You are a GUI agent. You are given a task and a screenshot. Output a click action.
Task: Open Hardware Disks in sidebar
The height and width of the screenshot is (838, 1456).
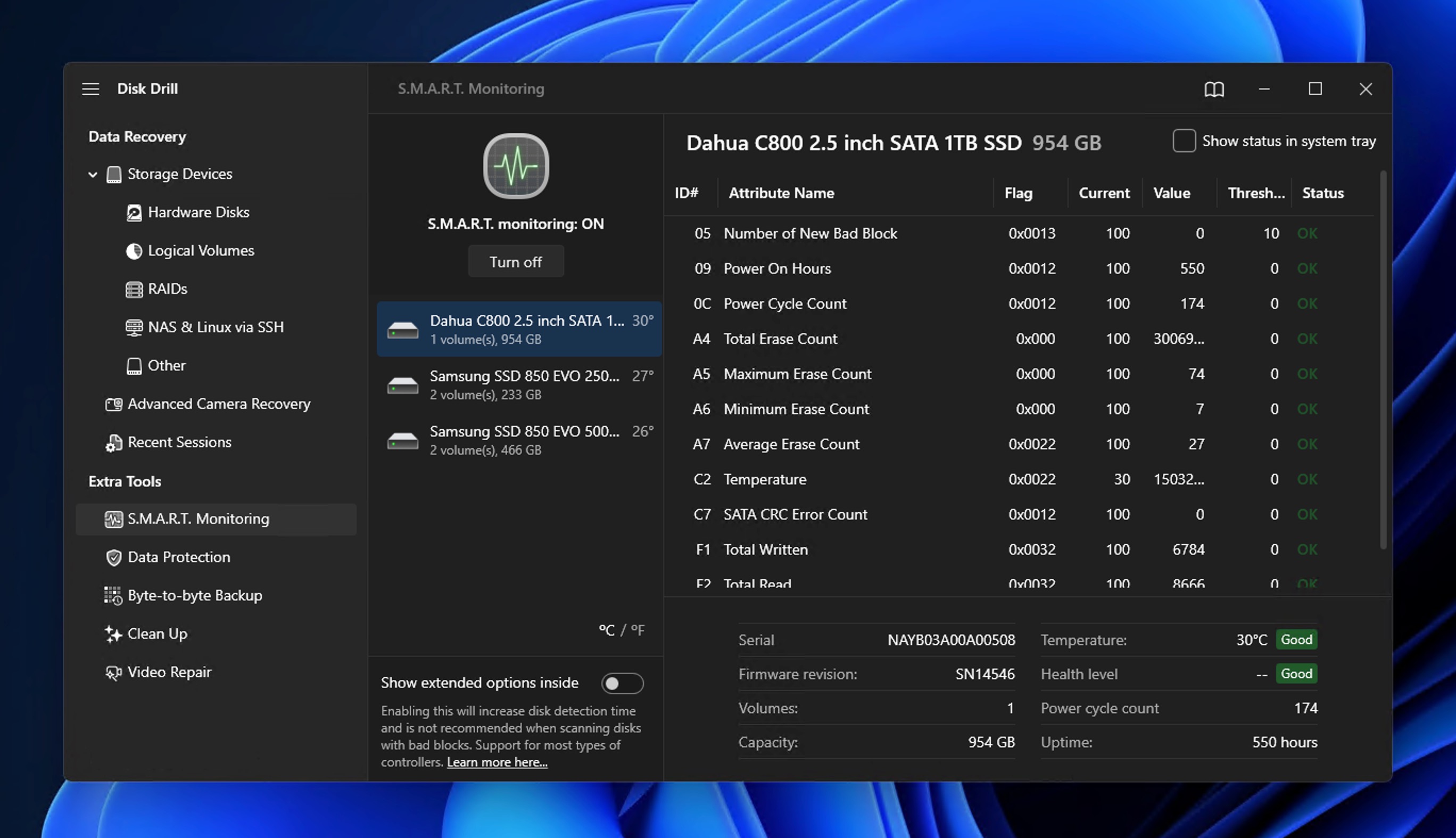tap(198, 212)
